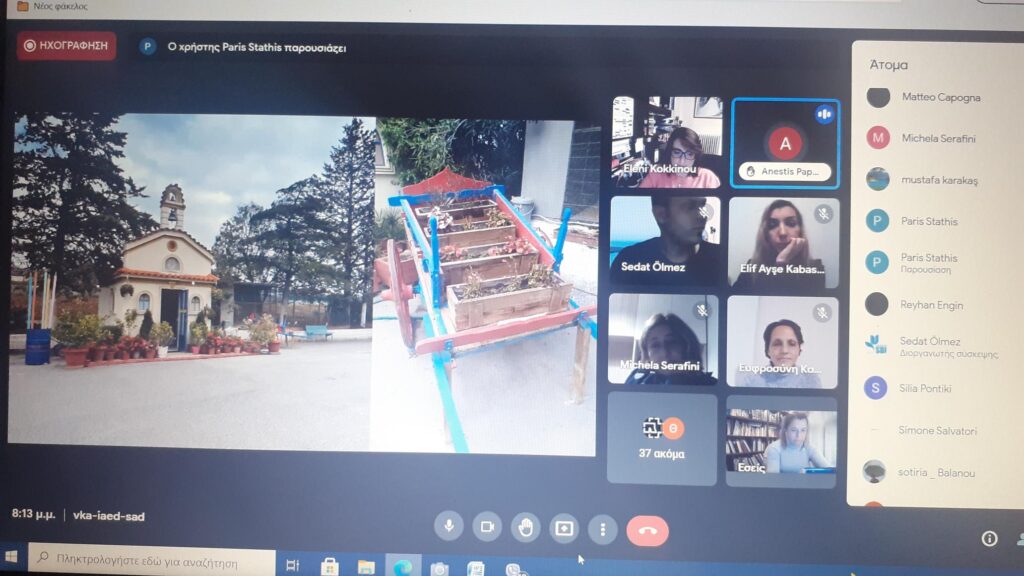The width and height of the screenshot is (1024, 576).
Task: Select your own Εσείς video tile
Action: click(781, 441)
